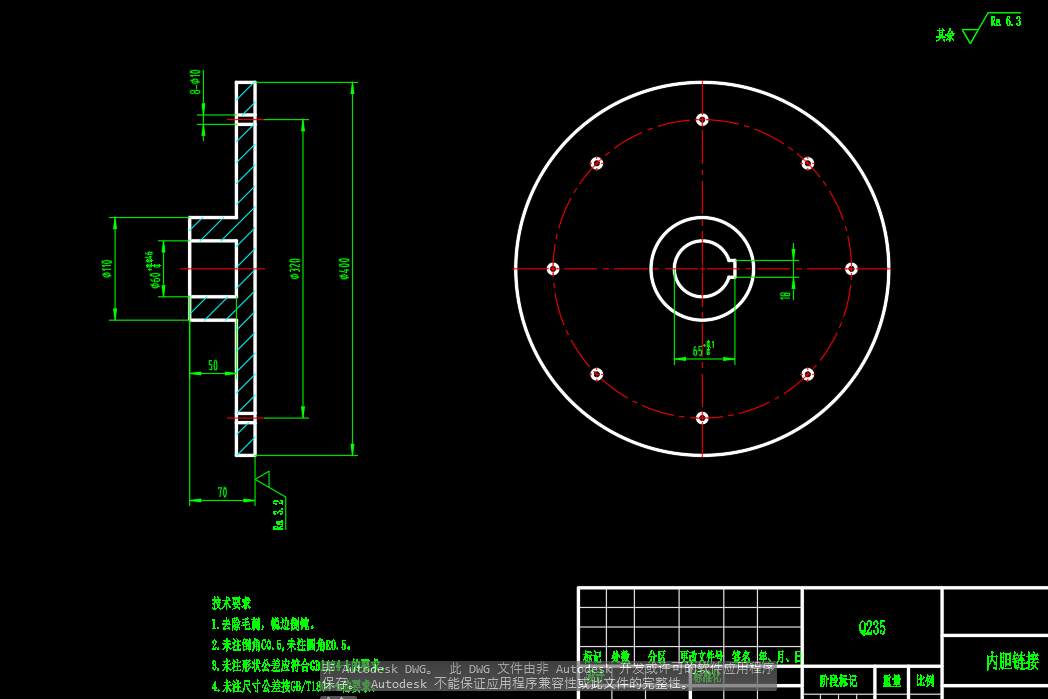Select the keyway notch on center bore

coord(733,269)
